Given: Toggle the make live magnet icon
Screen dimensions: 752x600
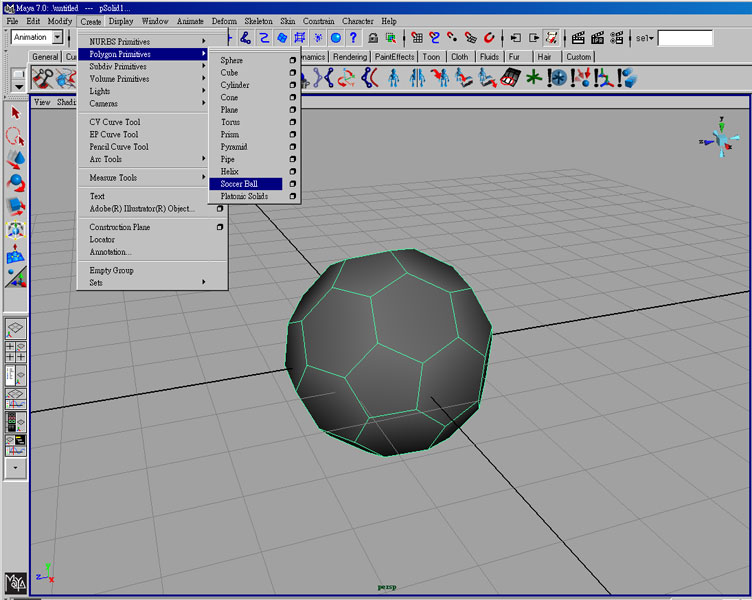Looking at the screenshot, I should coord(489,37).
